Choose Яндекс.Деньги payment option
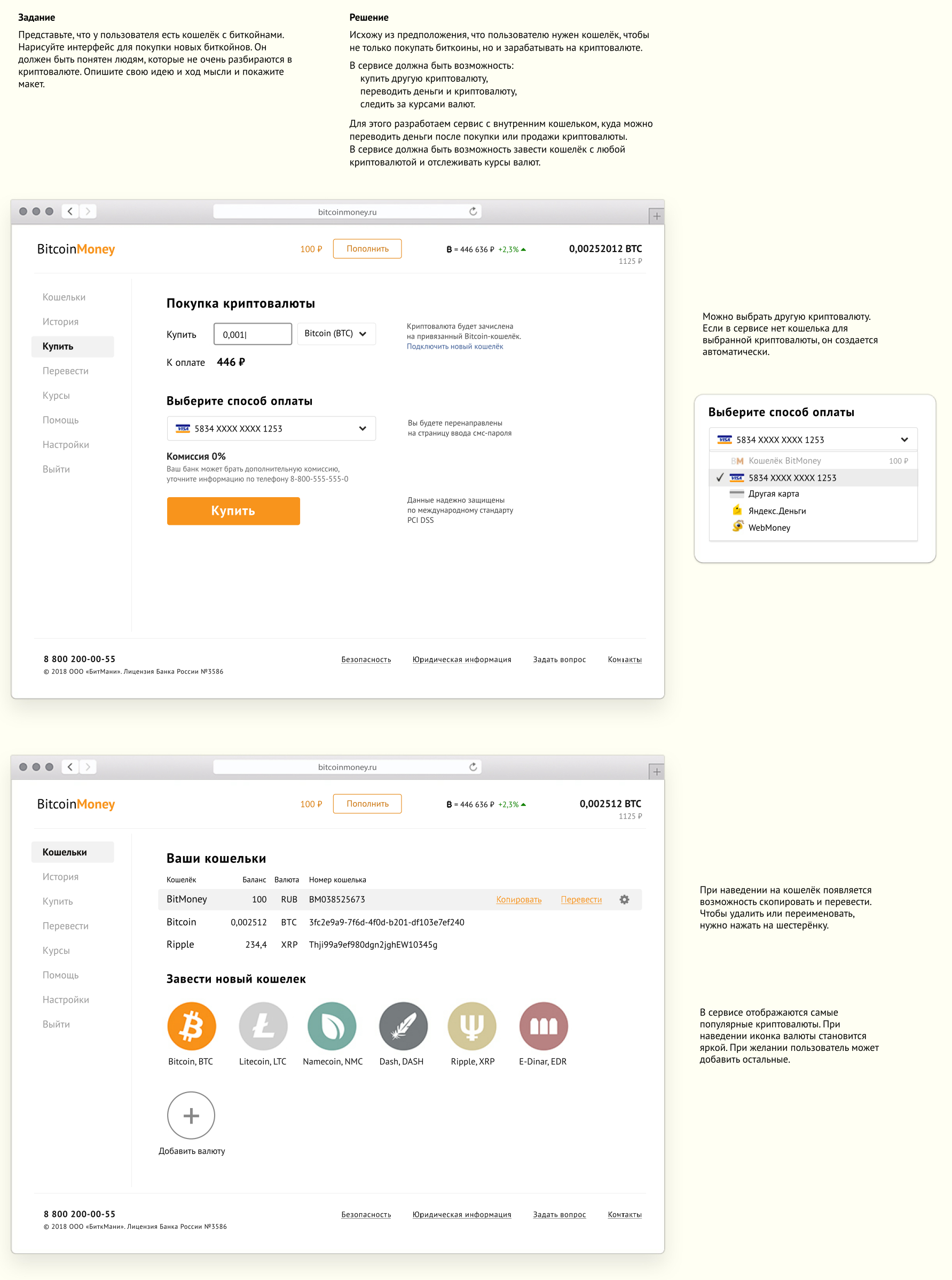This screenshot has width=952, height=1280. pos(776,511)
